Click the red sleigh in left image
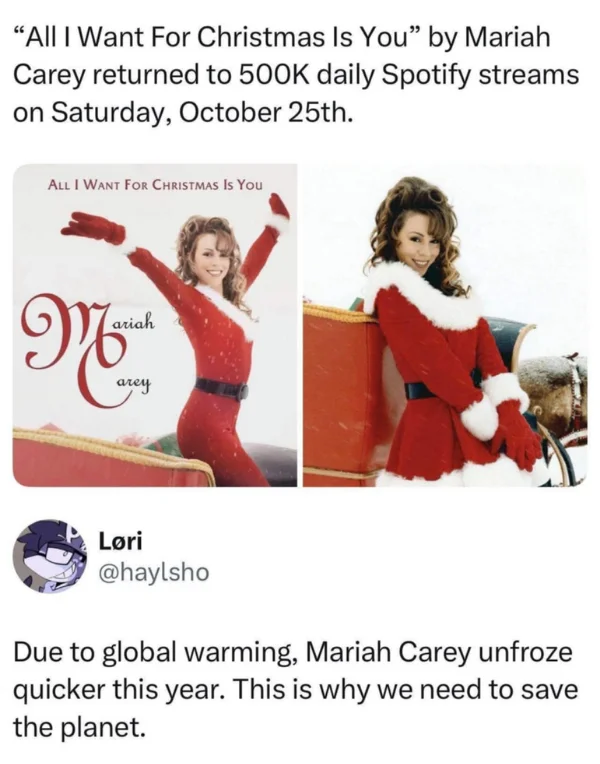 pyautogui.click(x=112, y=458)
